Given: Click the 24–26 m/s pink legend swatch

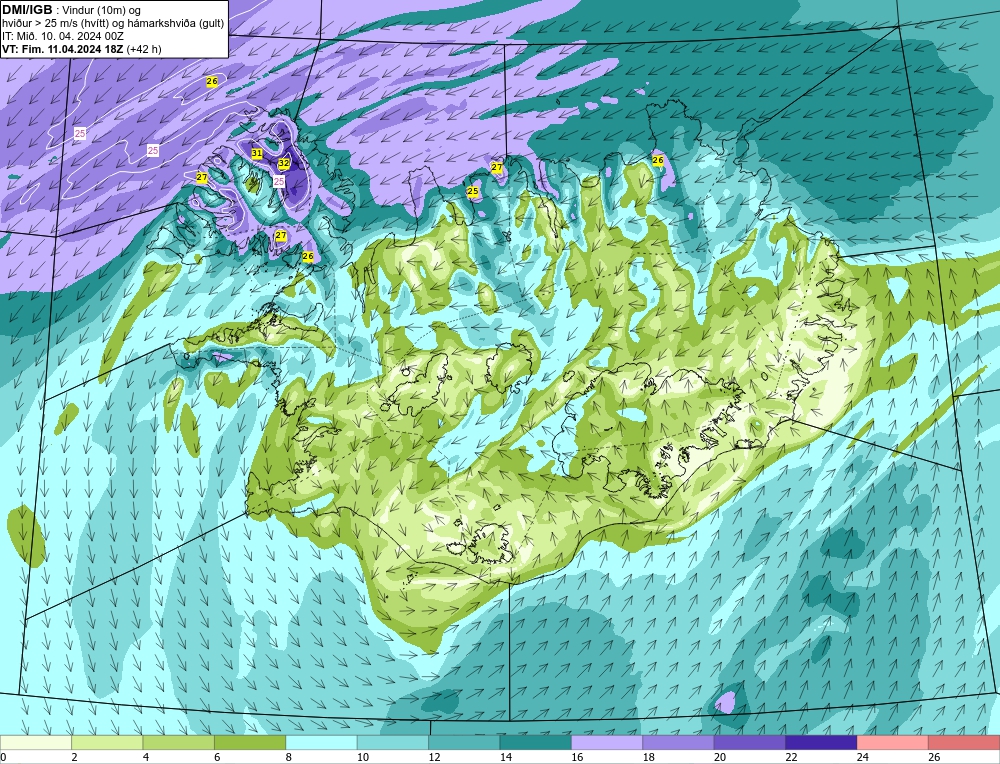Looking at the screenshot, I should [893, 742].
